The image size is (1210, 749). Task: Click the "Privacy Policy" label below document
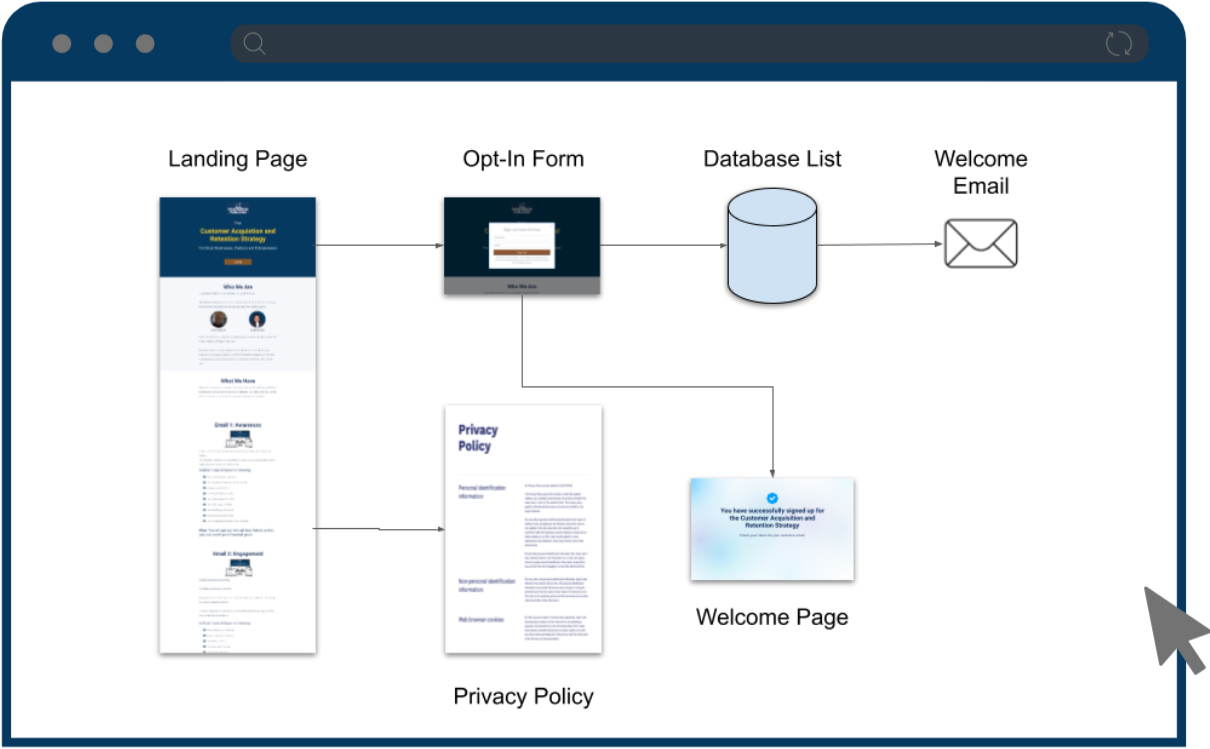tap(523, 696)
